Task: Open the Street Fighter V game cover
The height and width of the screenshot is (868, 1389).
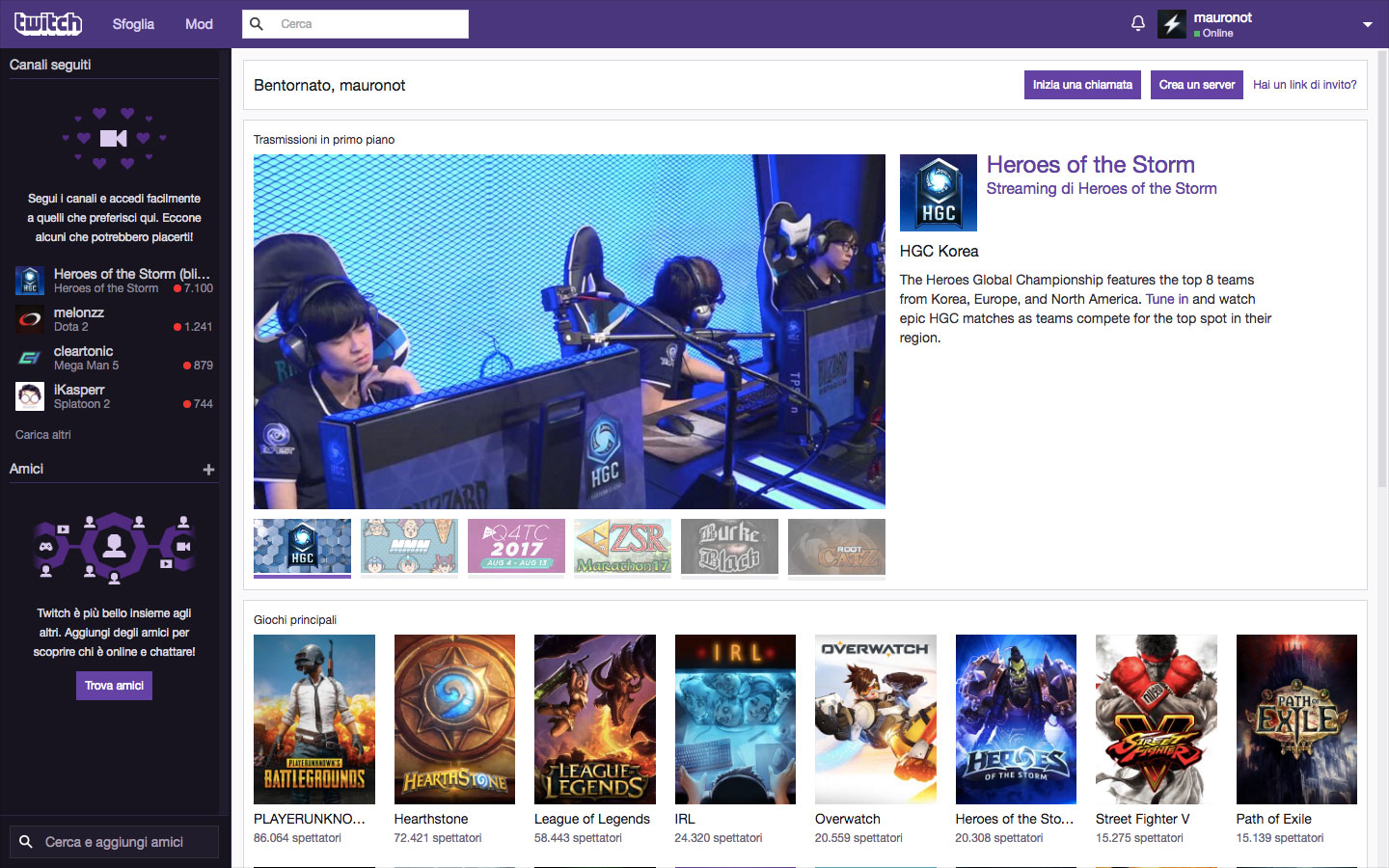Action: [x=1157, y=719]
